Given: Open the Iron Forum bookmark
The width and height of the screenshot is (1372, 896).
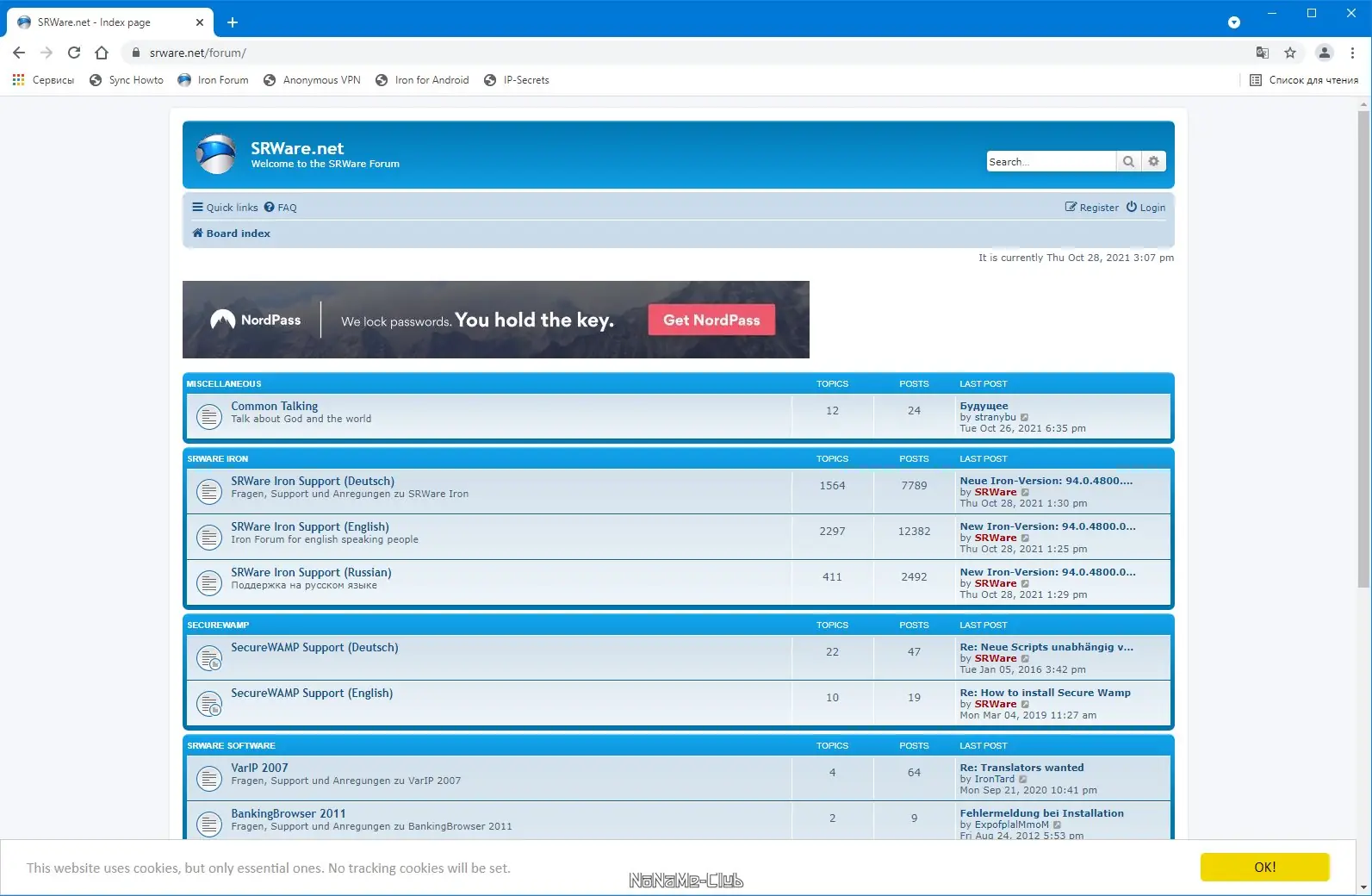Looking at the screenshot, I should [213, 80].
